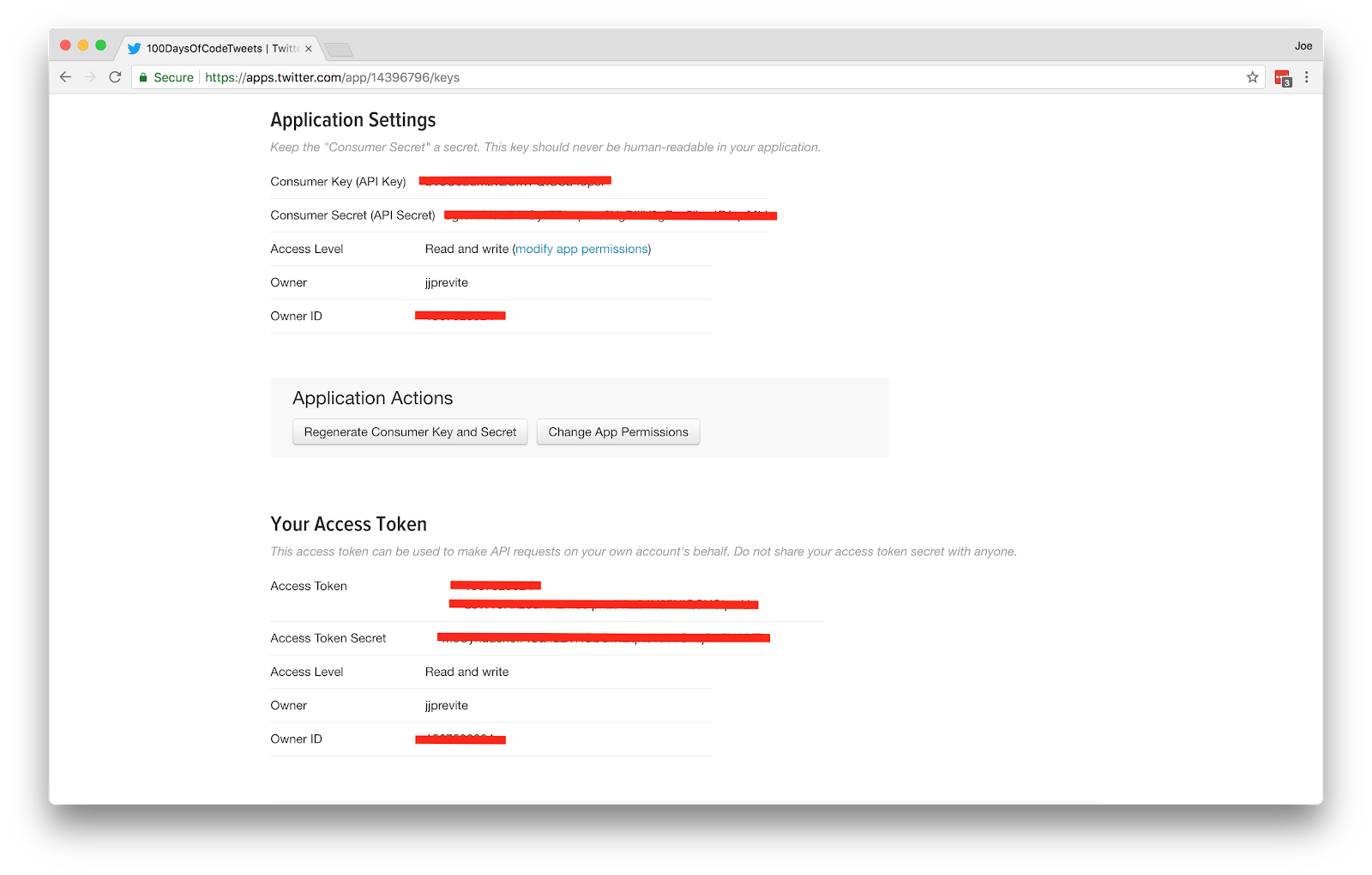This screenshot has height=875, width=1372.
Task: Click the Consumer Secret (API Secret) label
Action: 352,215
